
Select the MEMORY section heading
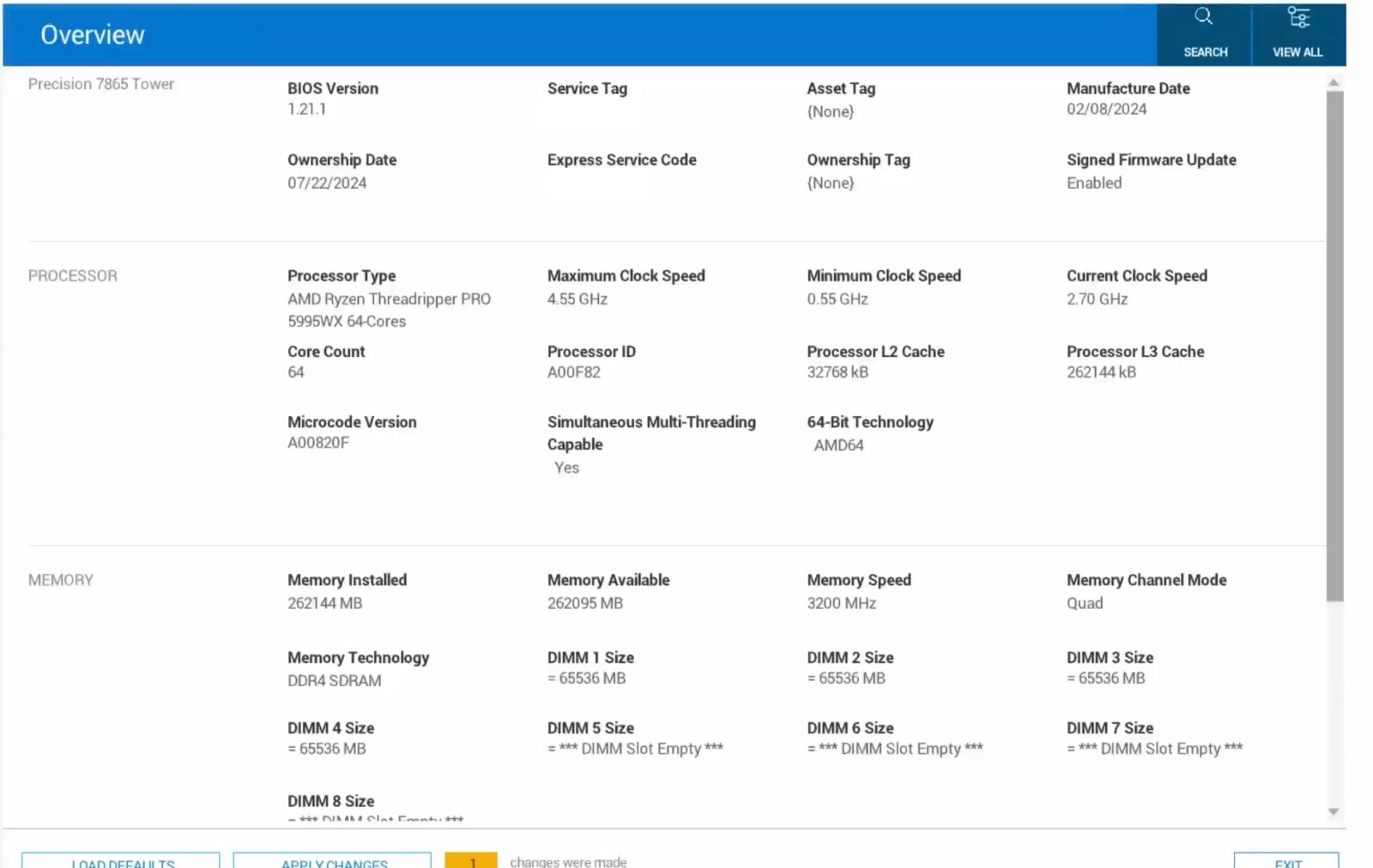pyautogui.click(x=61, y=580)
